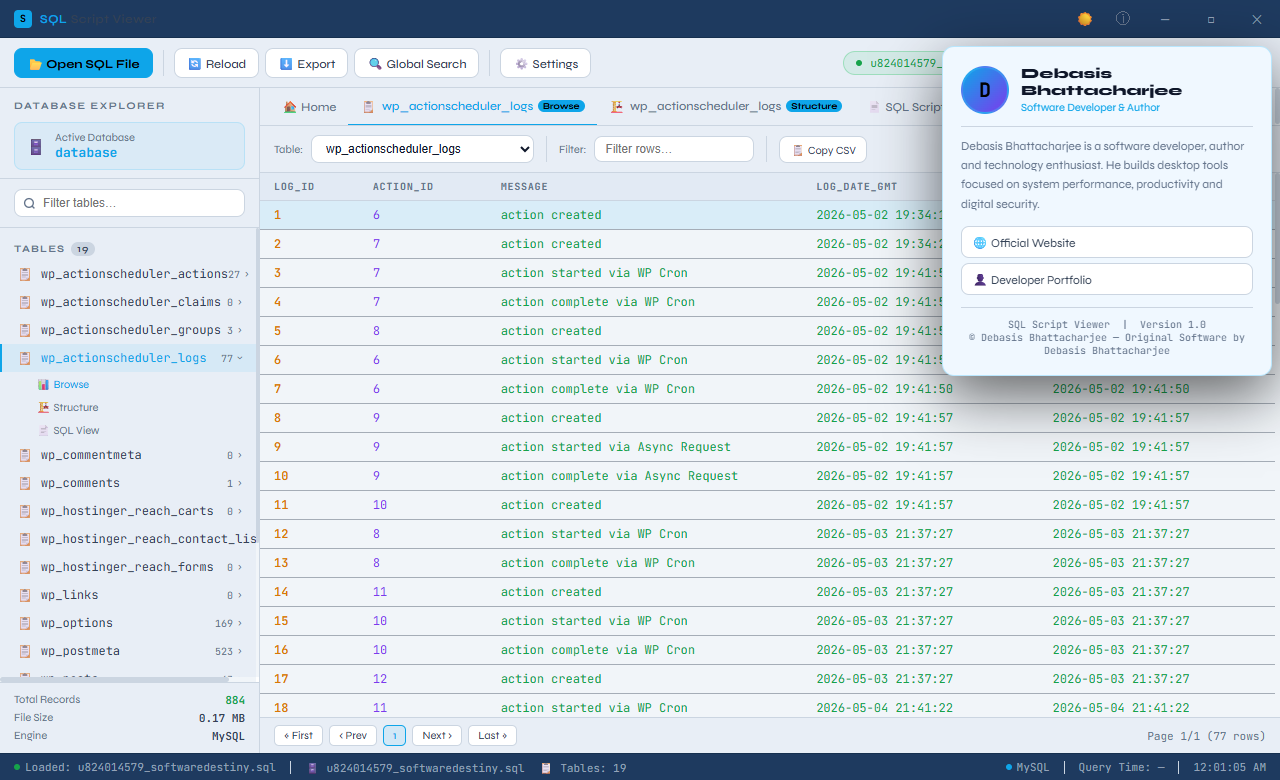1280x780 pixels.
Task: Launch Global Search
Action: 417,63
